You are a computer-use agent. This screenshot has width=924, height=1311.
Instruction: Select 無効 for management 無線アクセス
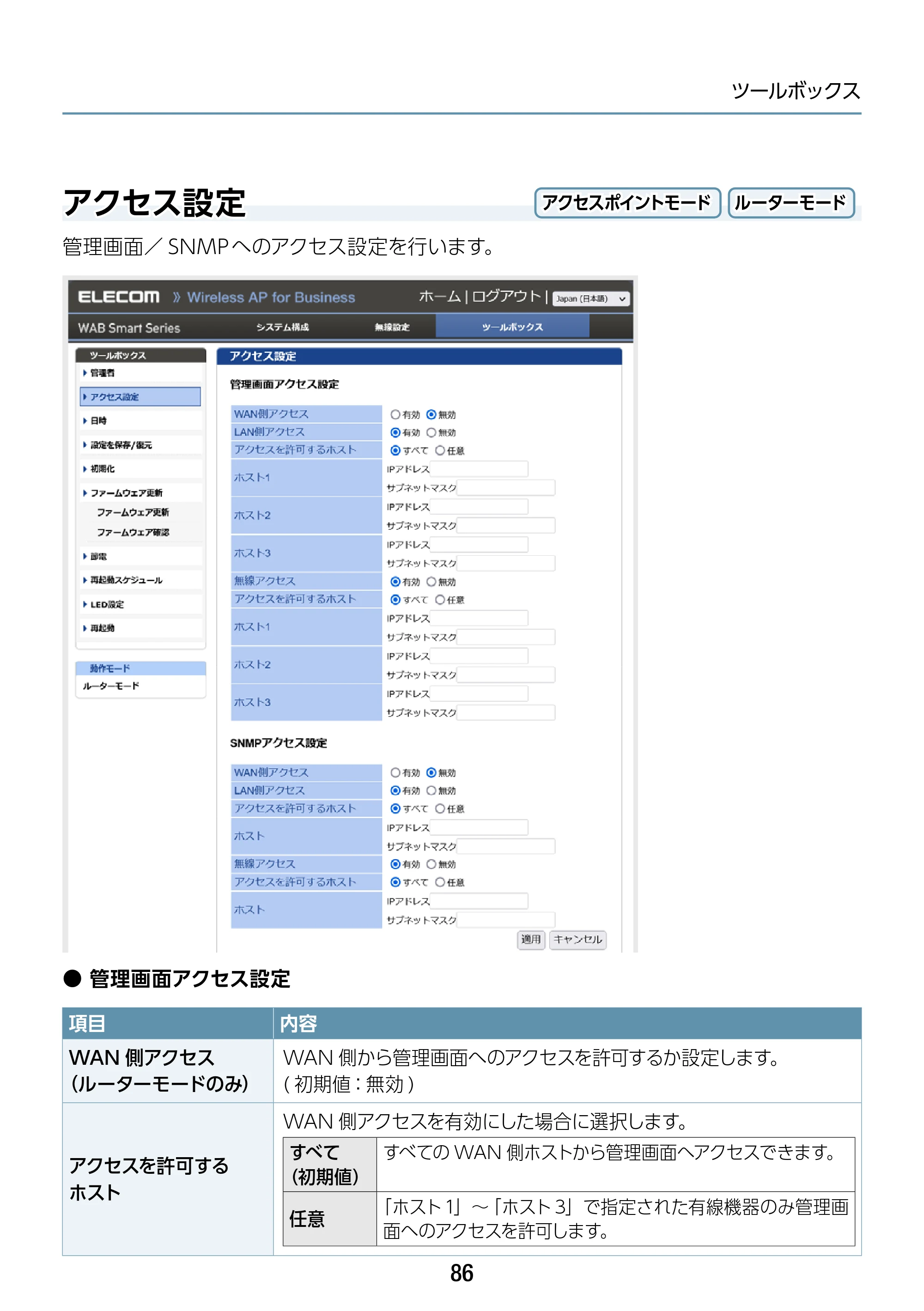(431, 582)
